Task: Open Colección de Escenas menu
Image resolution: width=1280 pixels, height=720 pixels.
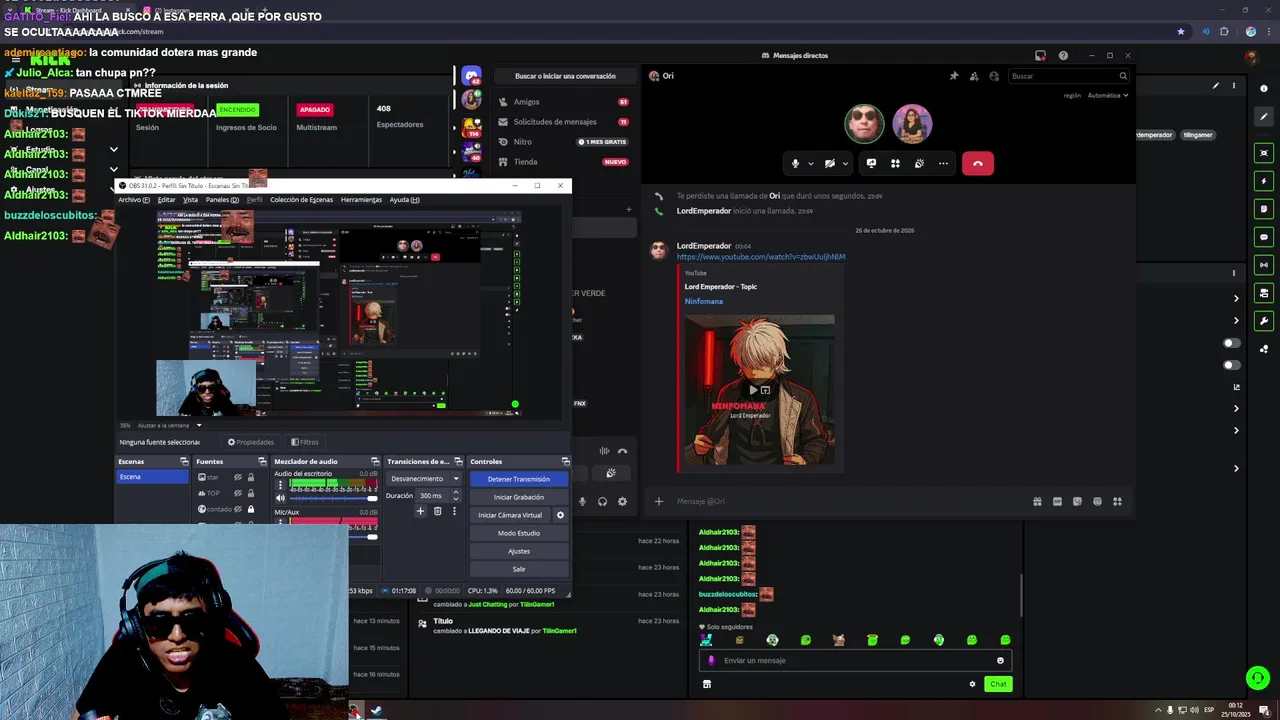Action: point(301,200)
